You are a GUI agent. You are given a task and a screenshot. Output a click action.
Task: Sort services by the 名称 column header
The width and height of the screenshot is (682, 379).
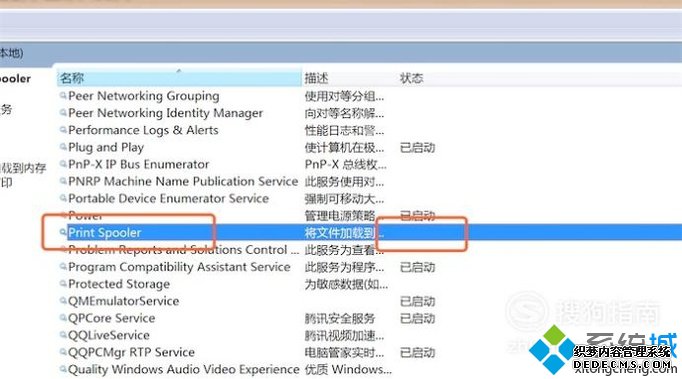point(179,78)
